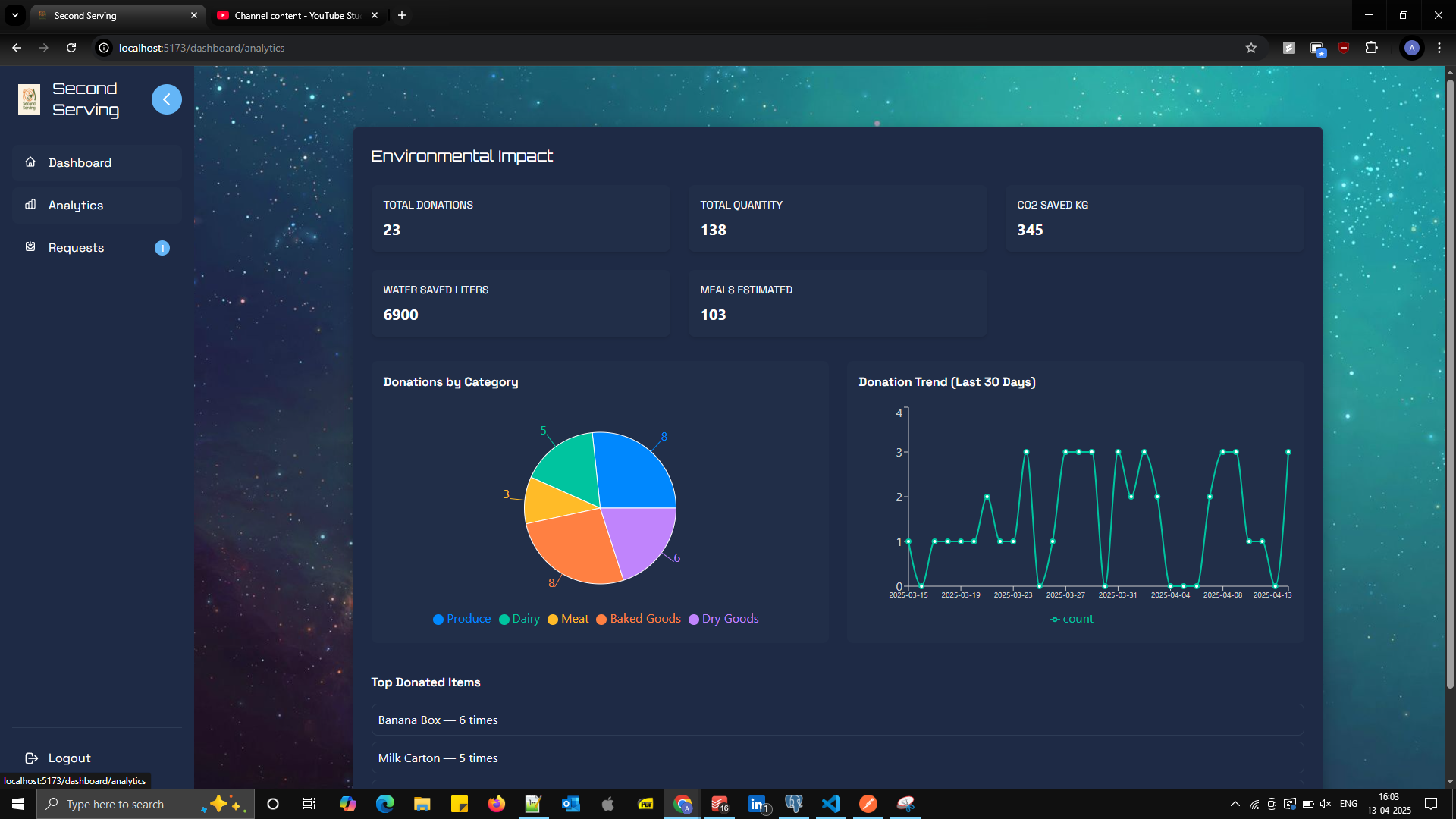
Task: Click the orange Baked Goods pie slice
Action: (576, 544)
